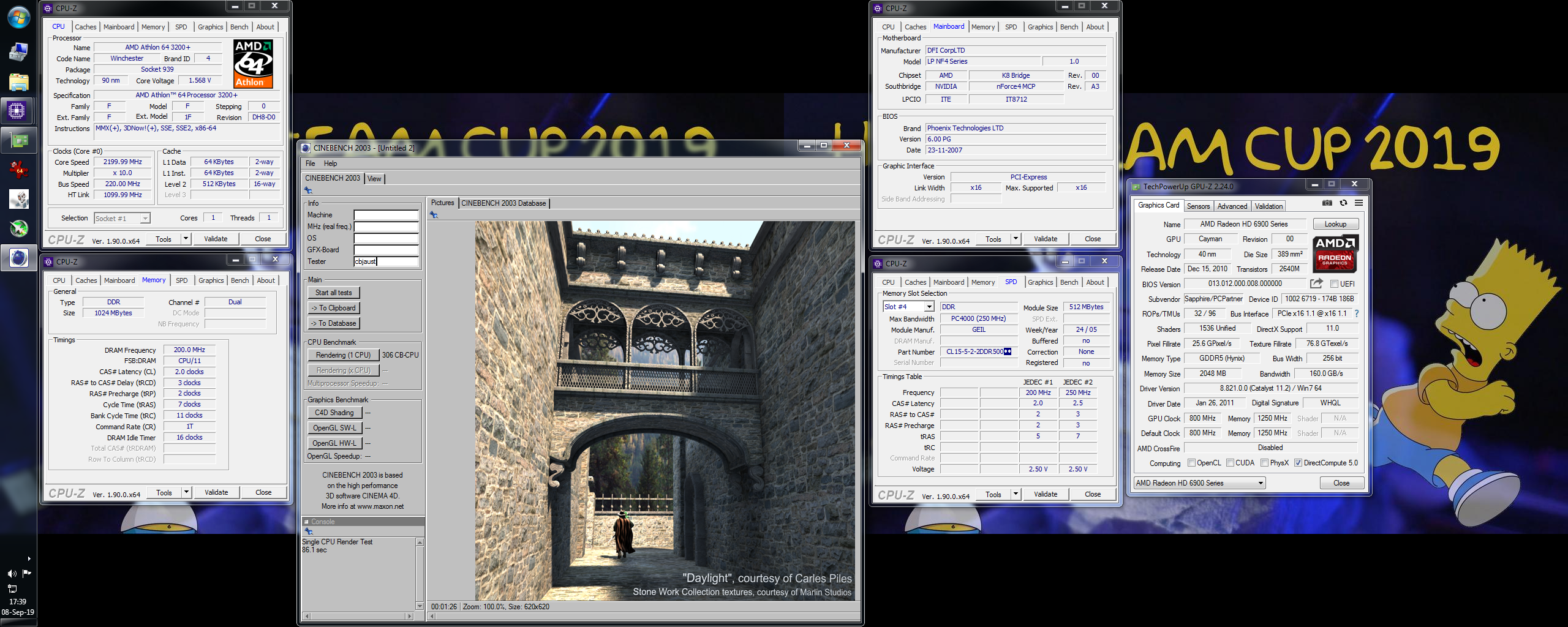
Task: Open the Help menu in CINEBENCH
Action: (331, 163)
